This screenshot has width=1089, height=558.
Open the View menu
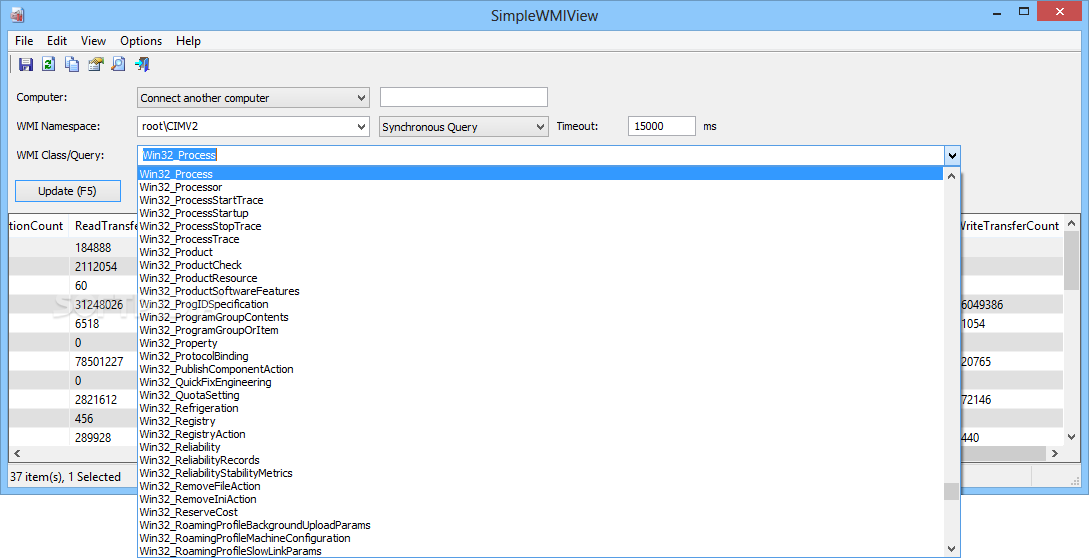(93, 41)
